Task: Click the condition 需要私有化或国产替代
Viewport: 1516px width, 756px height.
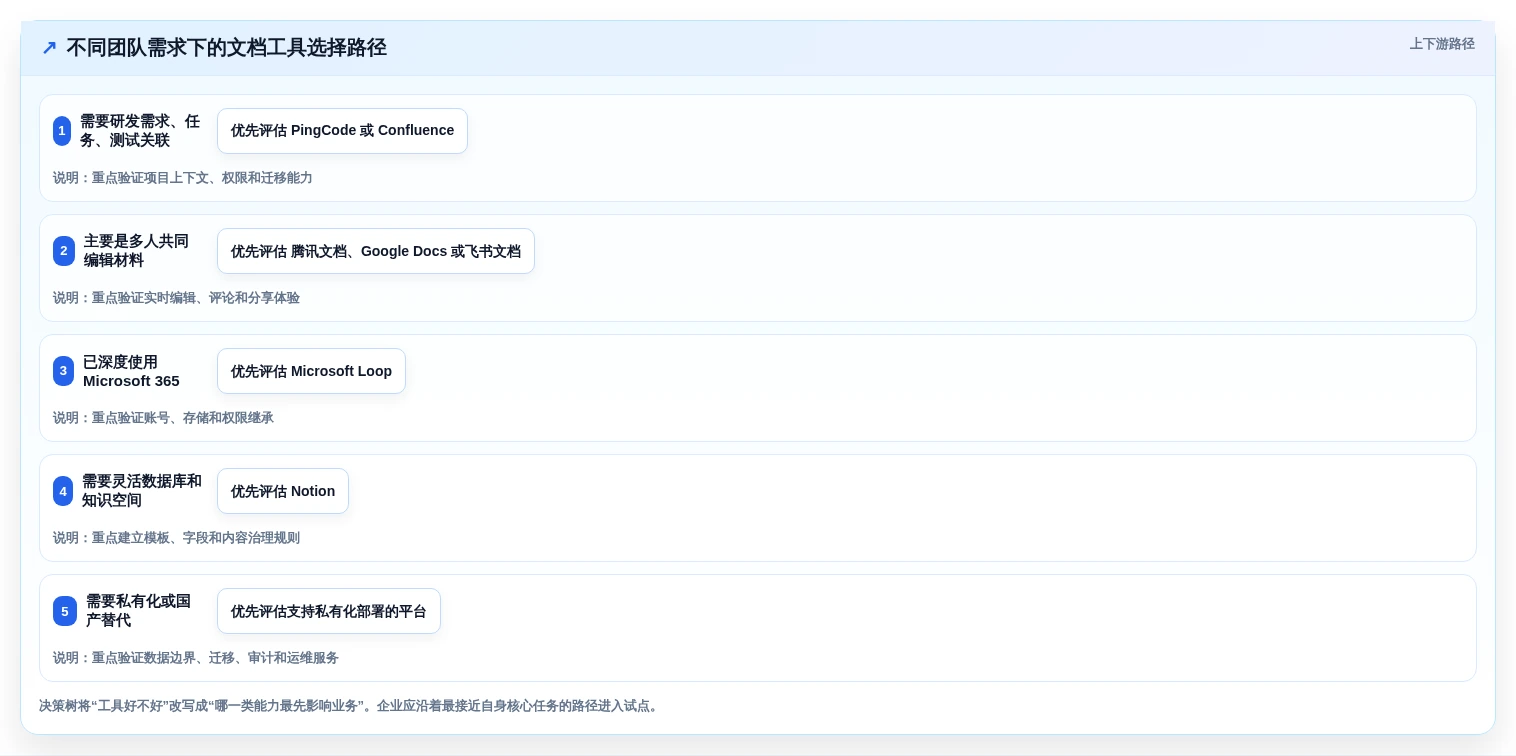Action: click(138, 611)
